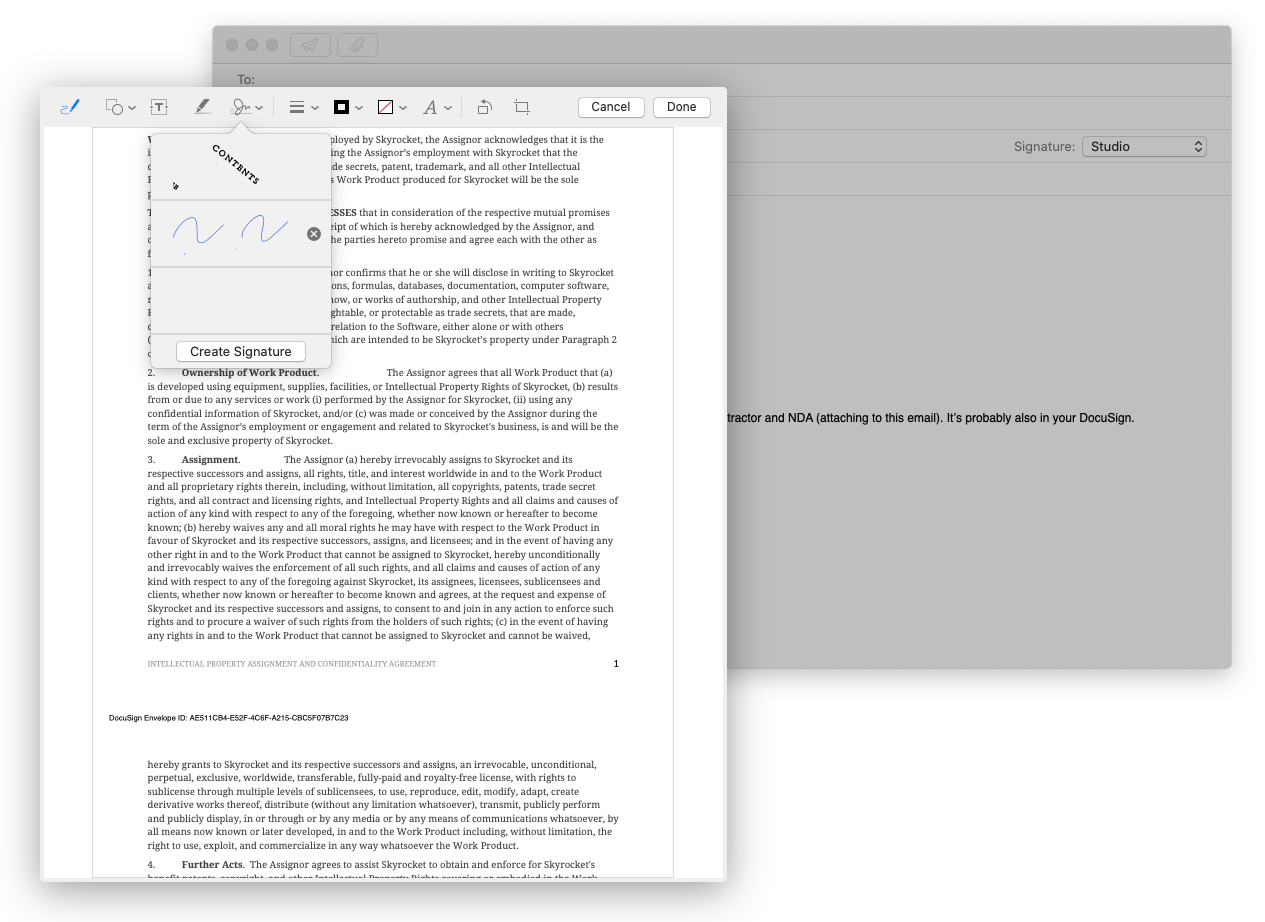The image size is (1265, 922).
Task: Click the send paper-plane icon in mail window
Action: pyautogui.click(x=310, y=45)
